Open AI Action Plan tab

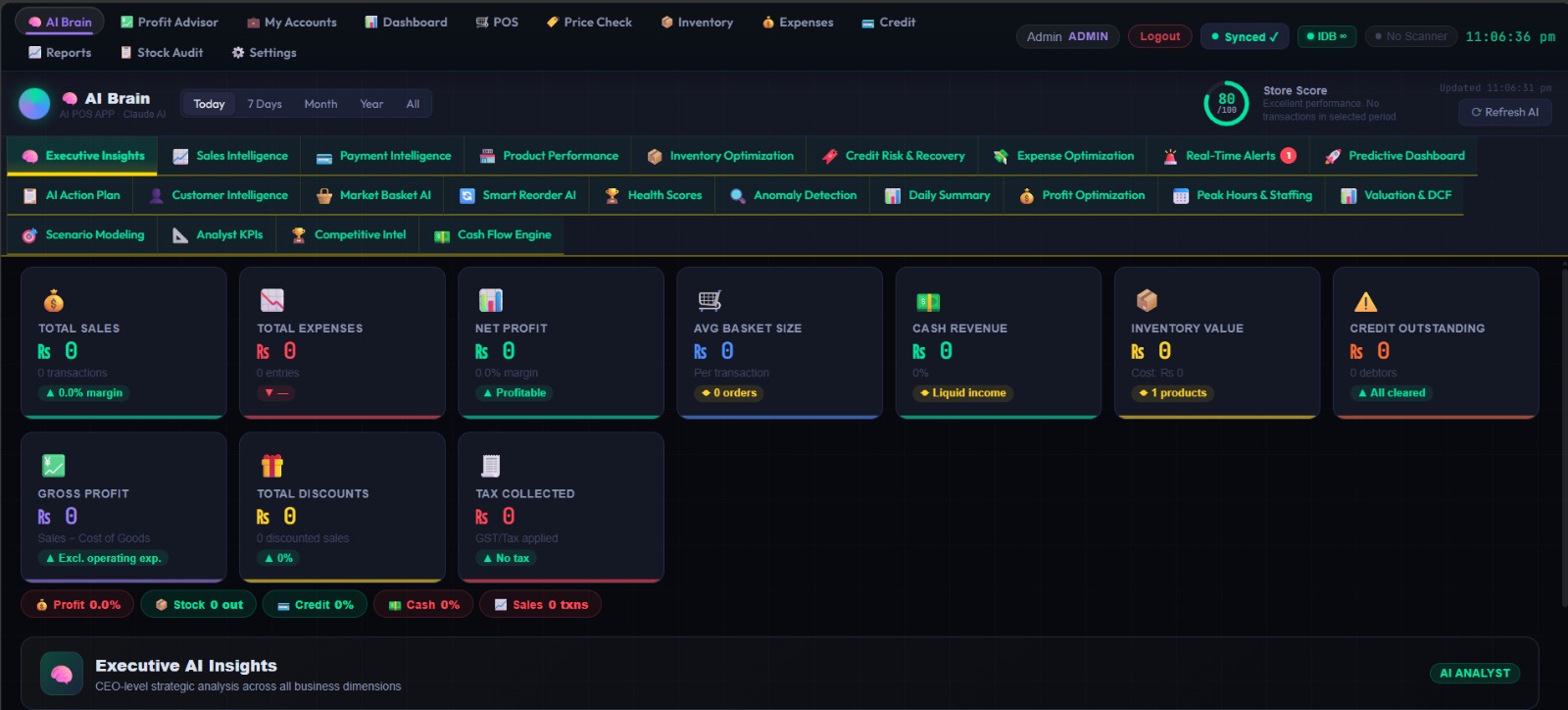(x=72, y=195)
